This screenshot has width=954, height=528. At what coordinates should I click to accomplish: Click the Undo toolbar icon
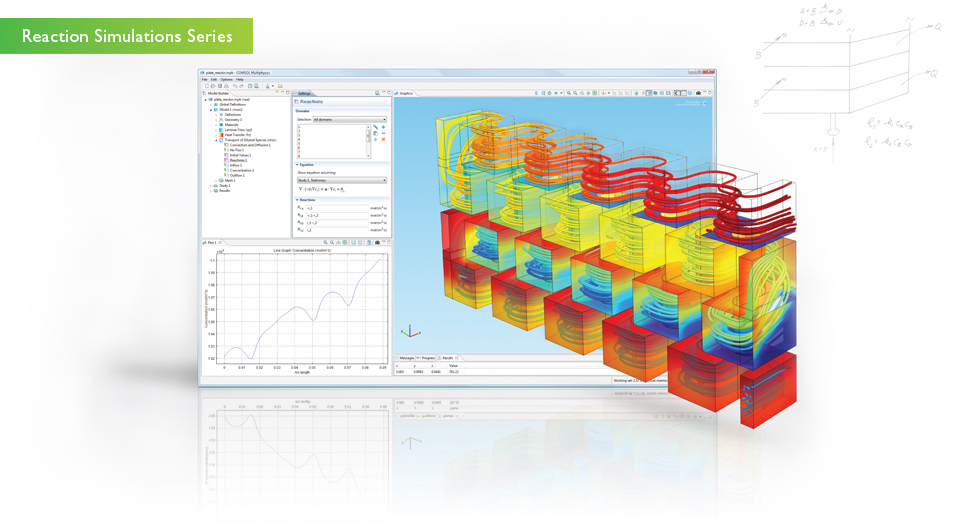click(235, 86)
